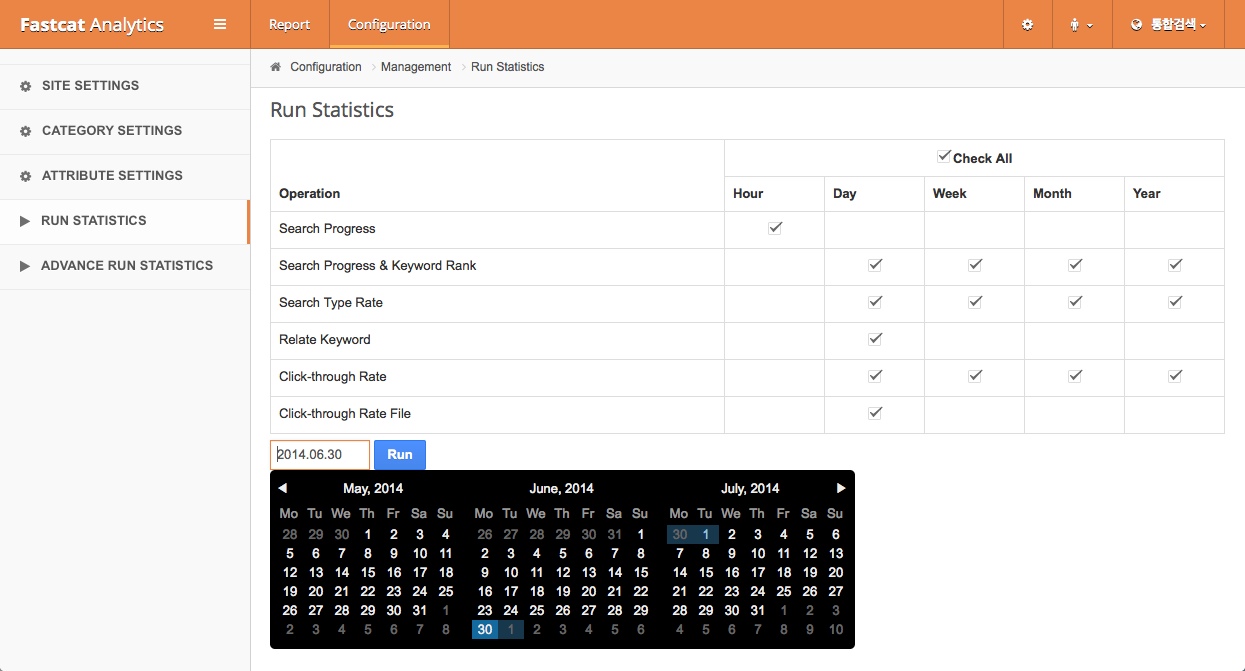Click Run Statistics in the breadcrumb
This screenshot has width=1245, height=671.
(x=508, y=67)
